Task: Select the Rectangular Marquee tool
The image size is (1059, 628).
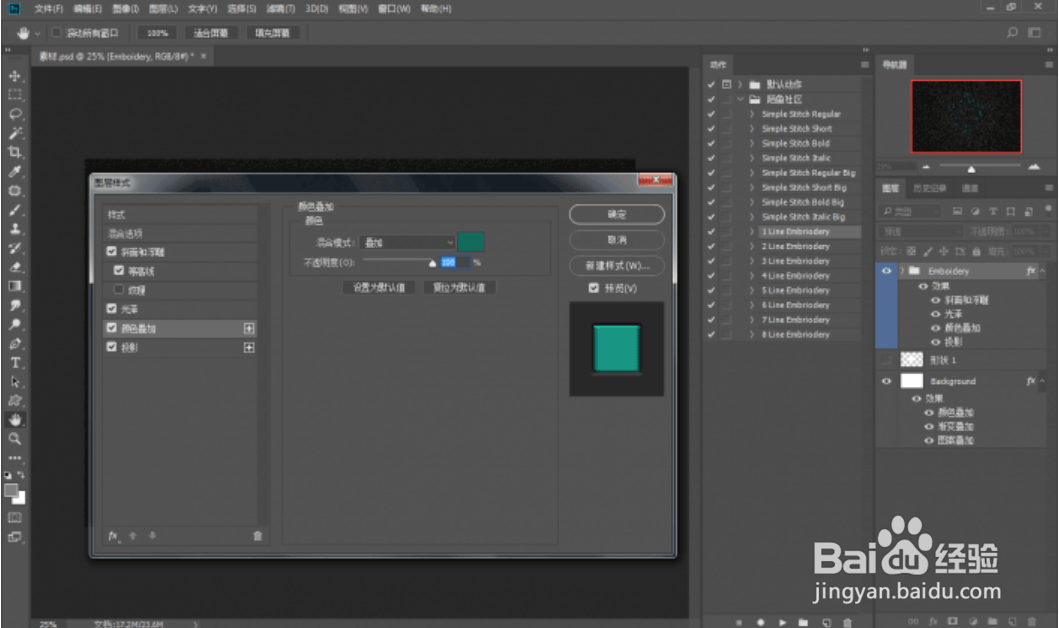Action: tap(15, 95)
